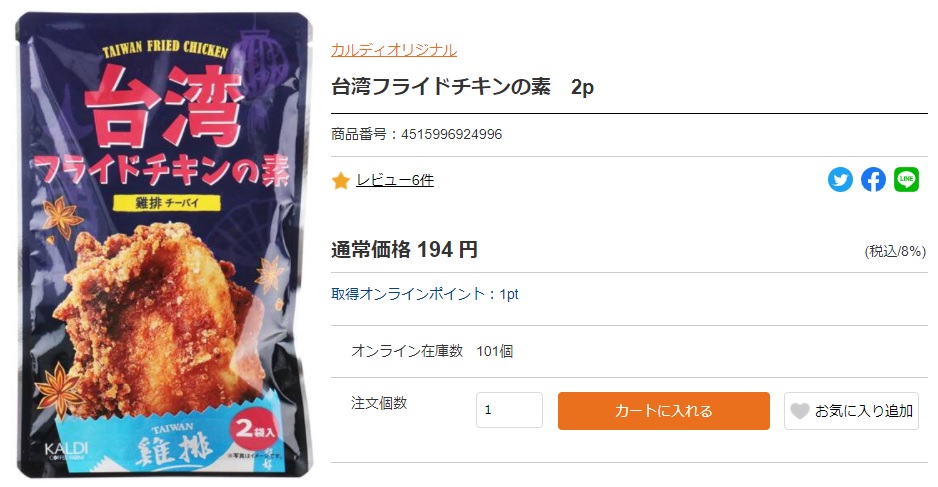
Task: Click the オンライン在庫数 101個 stock text
Action: coord(432,351)
